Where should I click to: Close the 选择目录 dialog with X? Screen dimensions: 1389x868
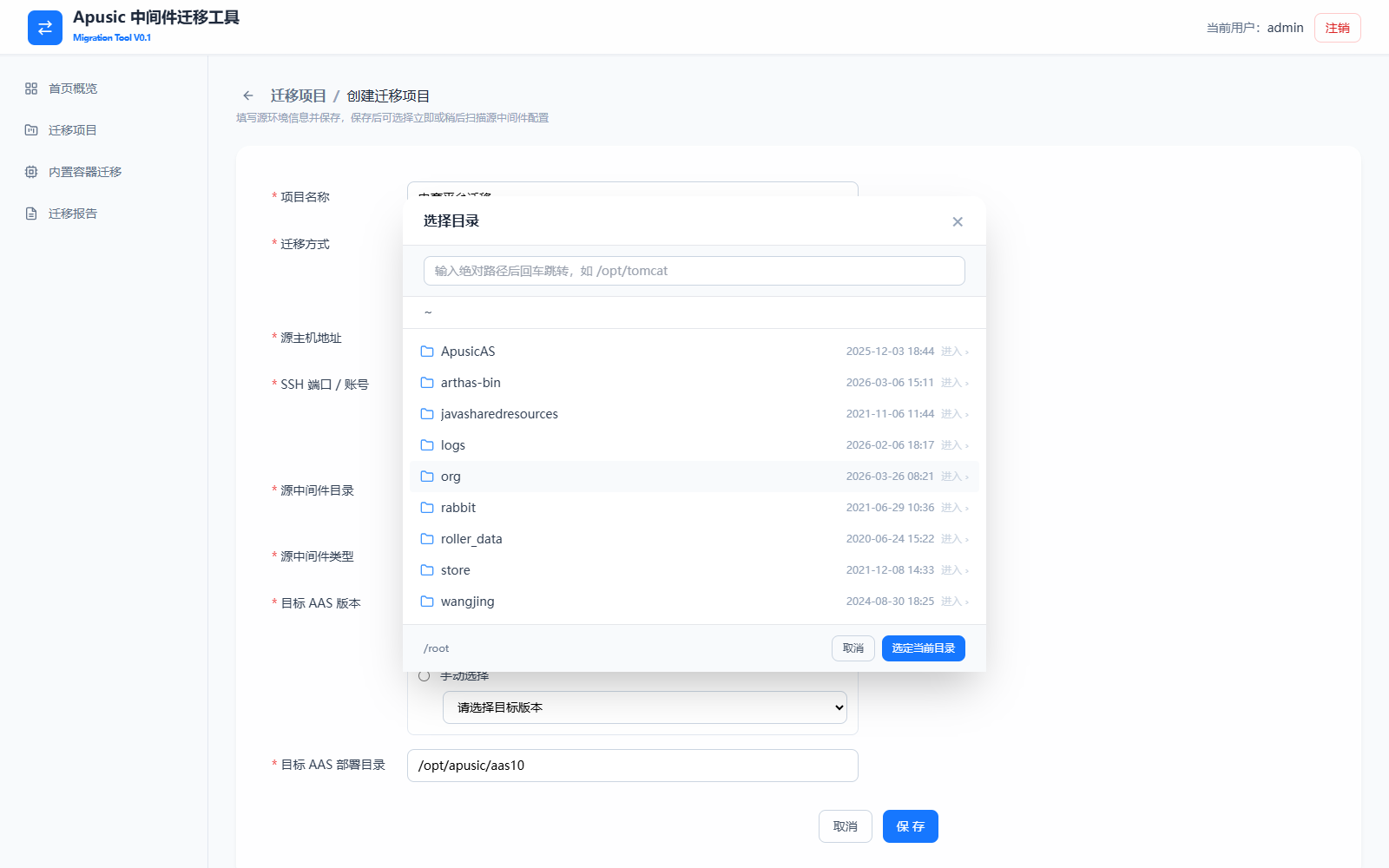958,221
